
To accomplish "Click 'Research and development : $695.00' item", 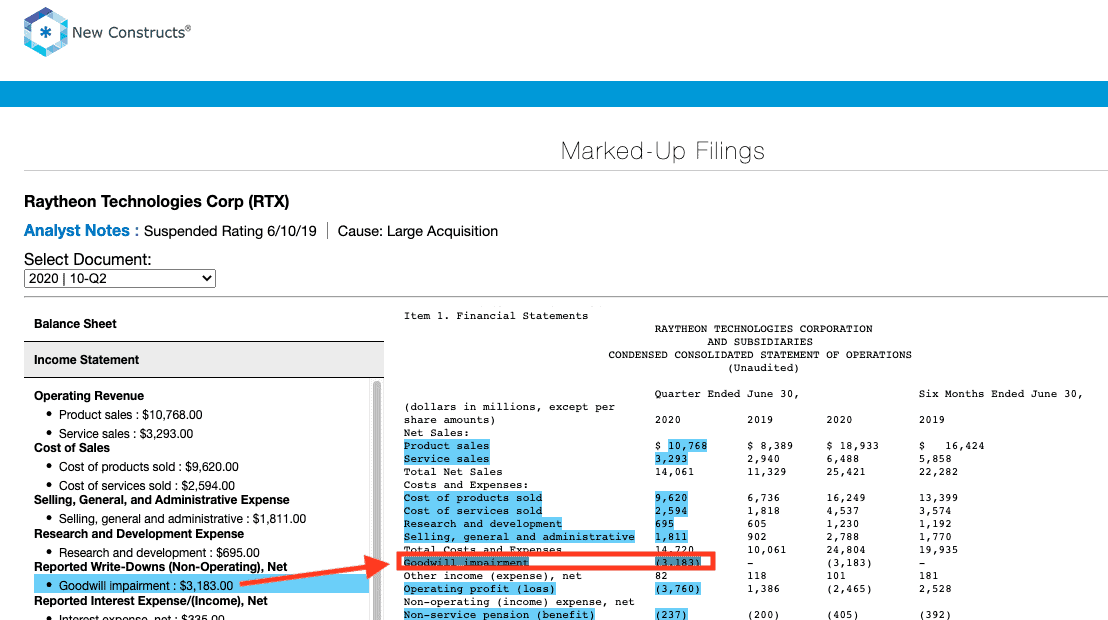I will point(159,553).
